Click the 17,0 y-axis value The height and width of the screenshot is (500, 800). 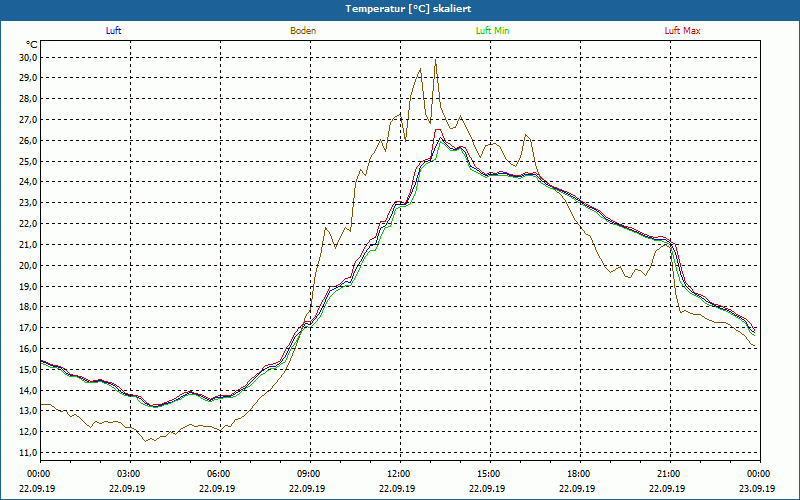[29, 328]
